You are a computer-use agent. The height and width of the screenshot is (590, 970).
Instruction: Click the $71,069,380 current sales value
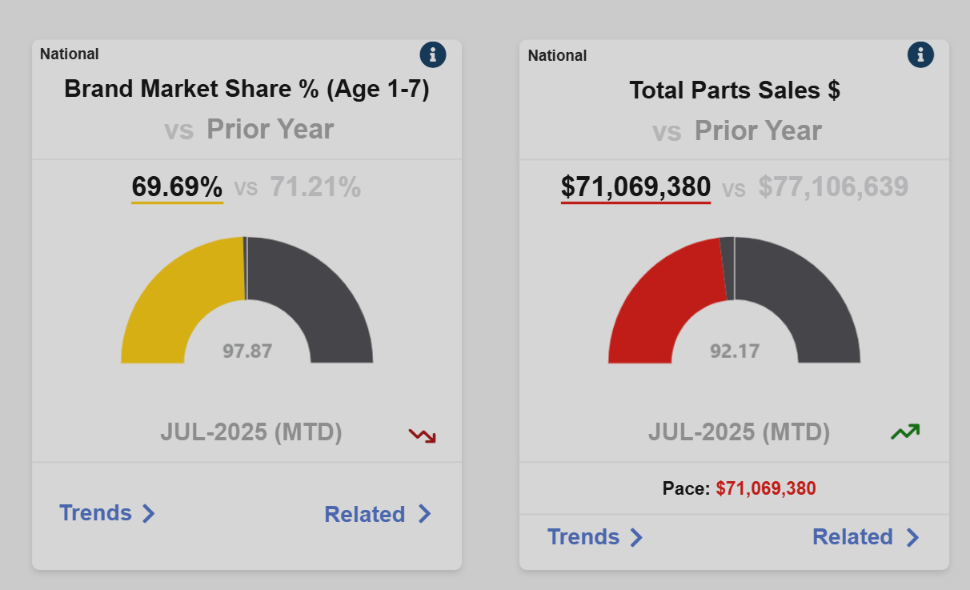(x=636, y=187)
